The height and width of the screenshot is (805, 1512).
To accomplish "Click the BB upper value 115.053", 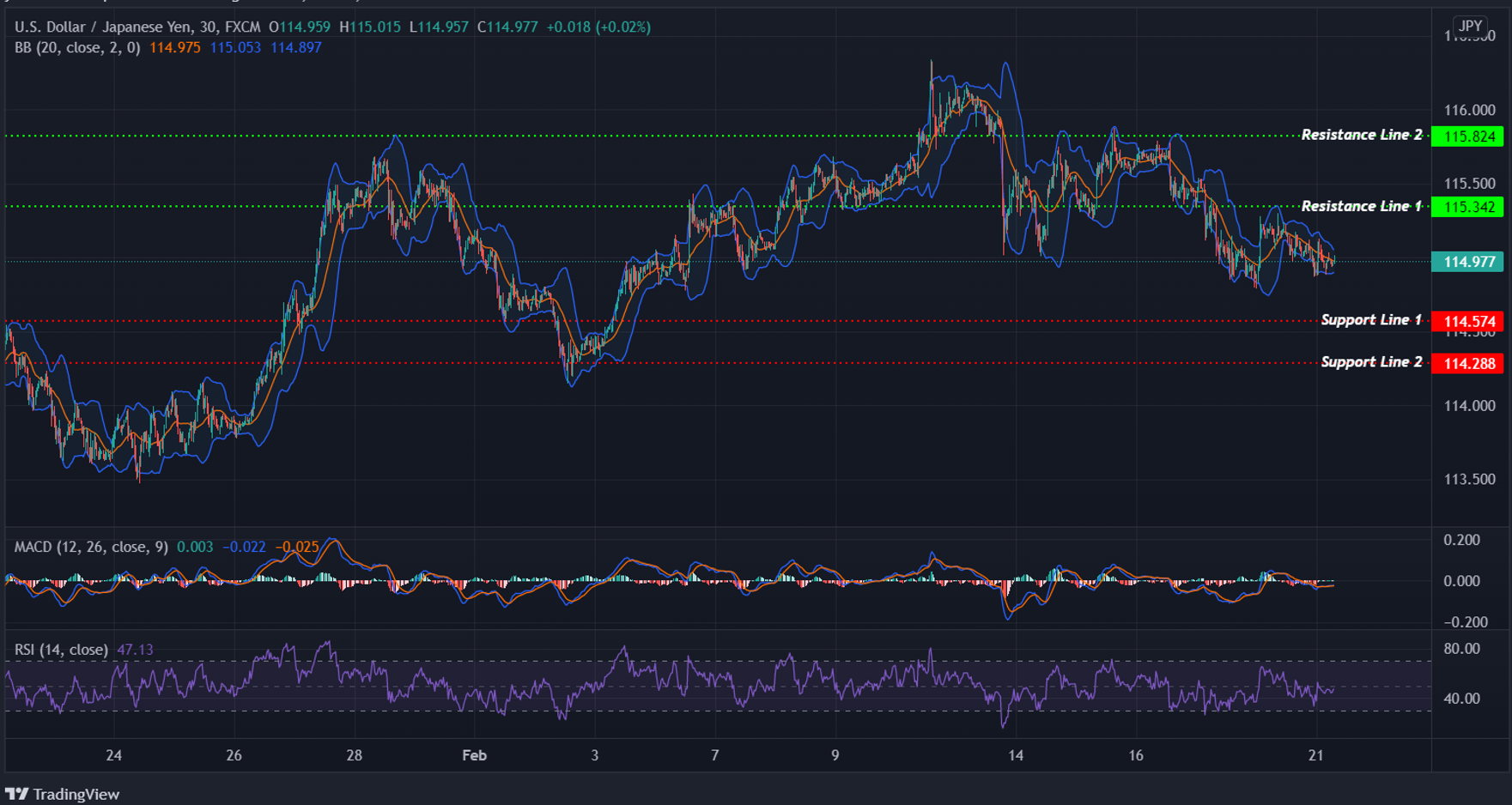I will pos(235,47).
